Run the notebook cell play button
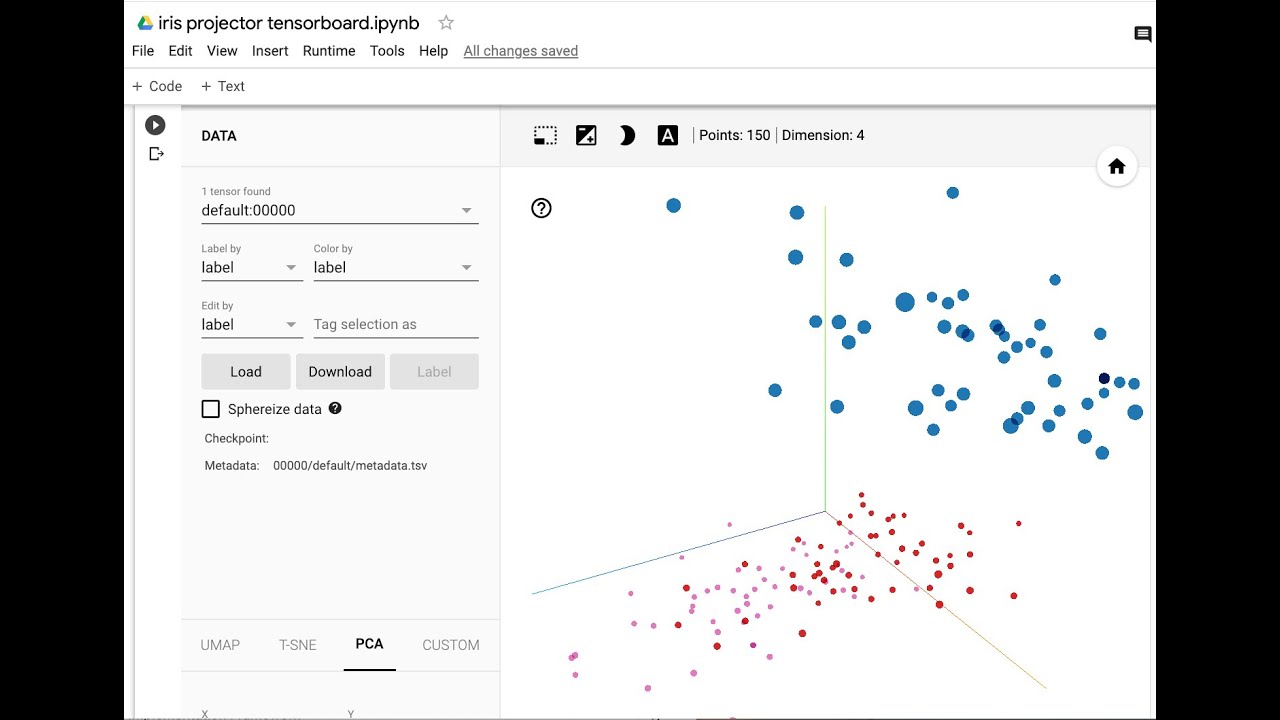Viewport: 1280px width, 720px height. tap(155, 125)
